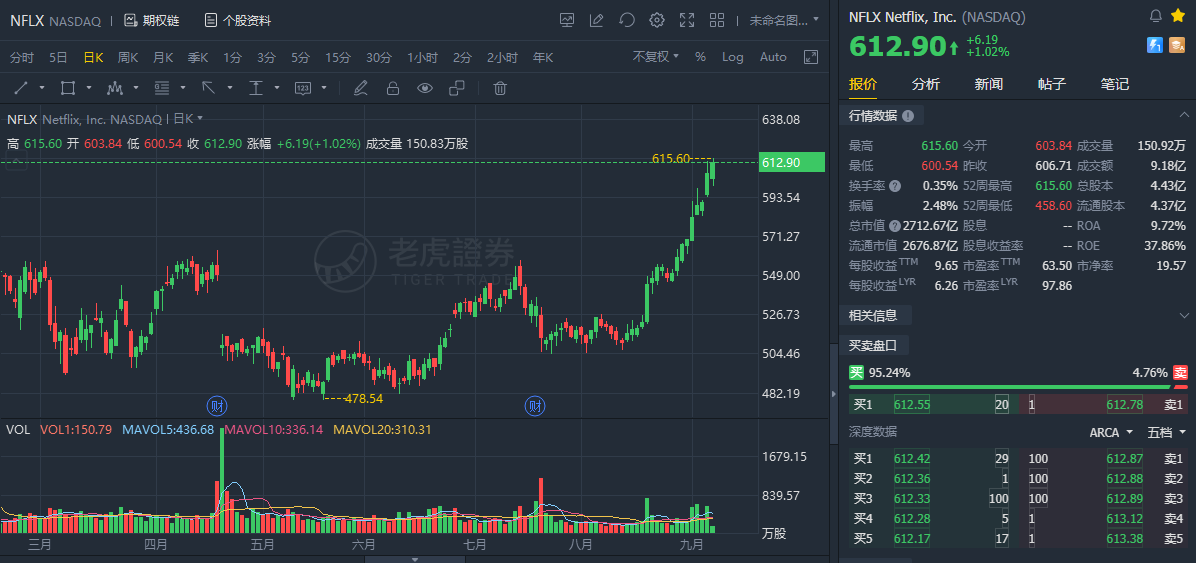Viewport: 1196px width, 563px height.
Task: Toggle the watchlist star favorite
Action: [1178, 16]
